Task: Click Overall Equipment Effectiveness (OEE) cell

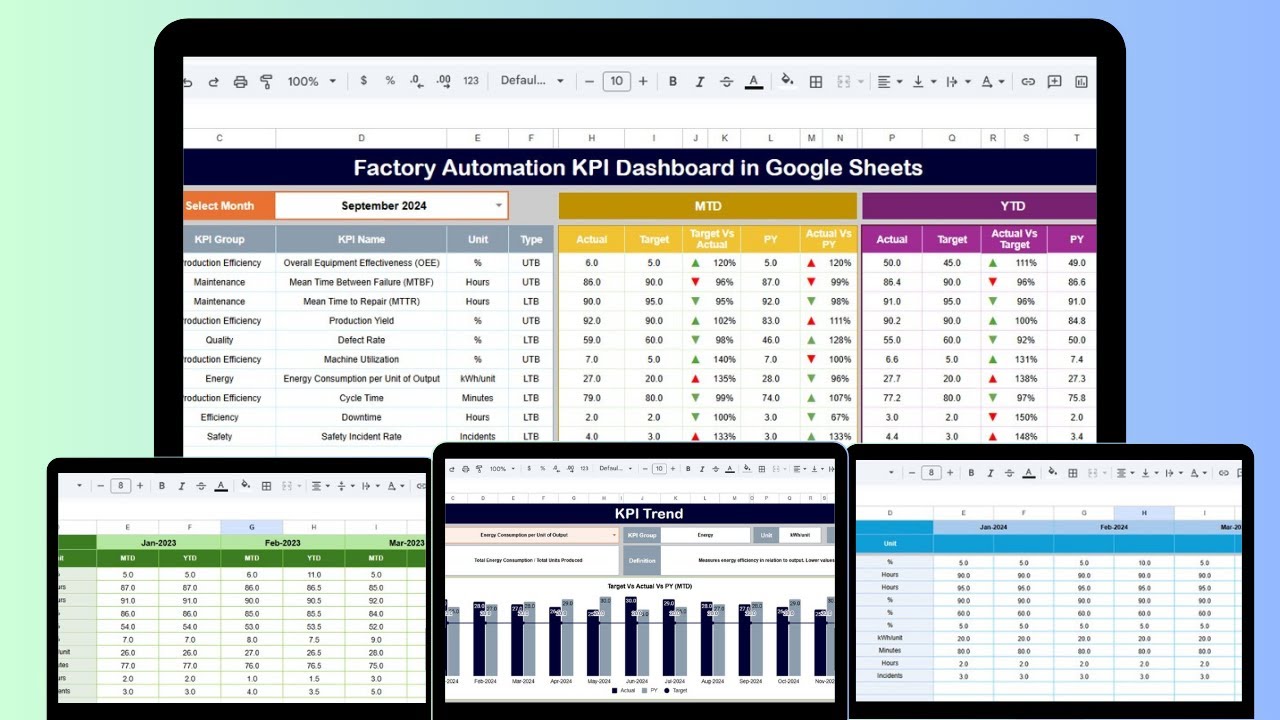Action: point(361,263)
